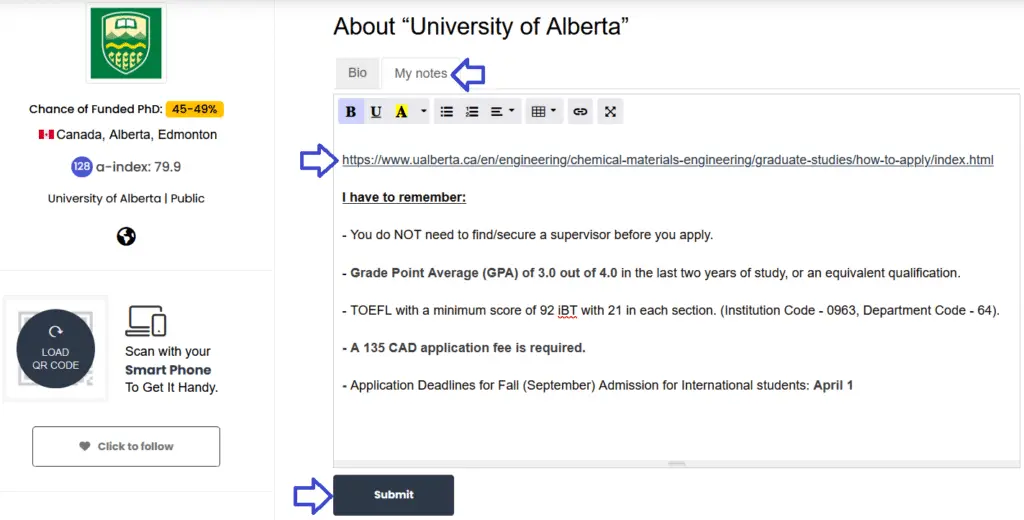Open the table insert dropdown

tap(543, 112)
